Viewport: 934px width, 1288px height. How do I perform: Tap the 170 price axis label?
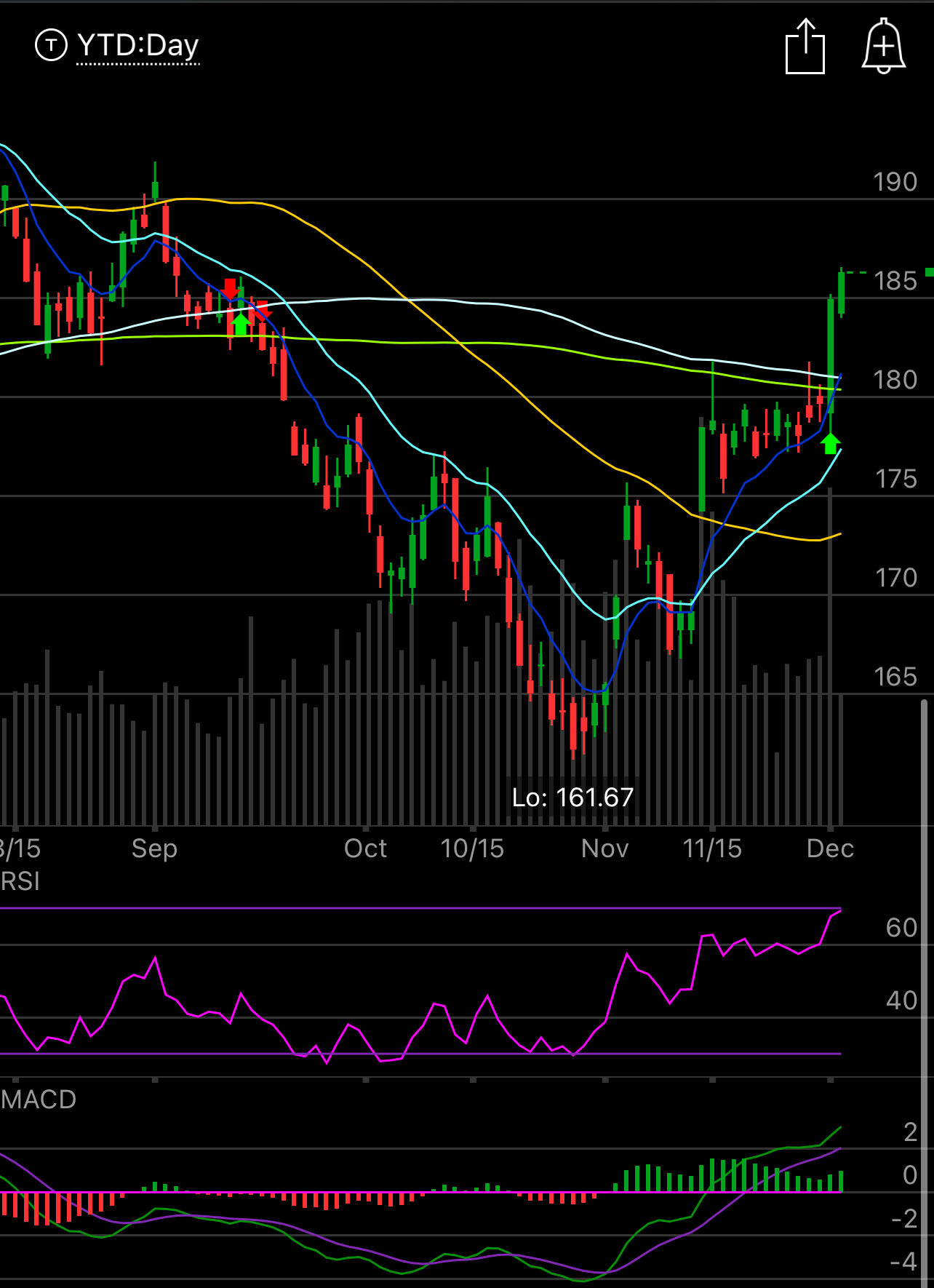(x=895, y=578)
